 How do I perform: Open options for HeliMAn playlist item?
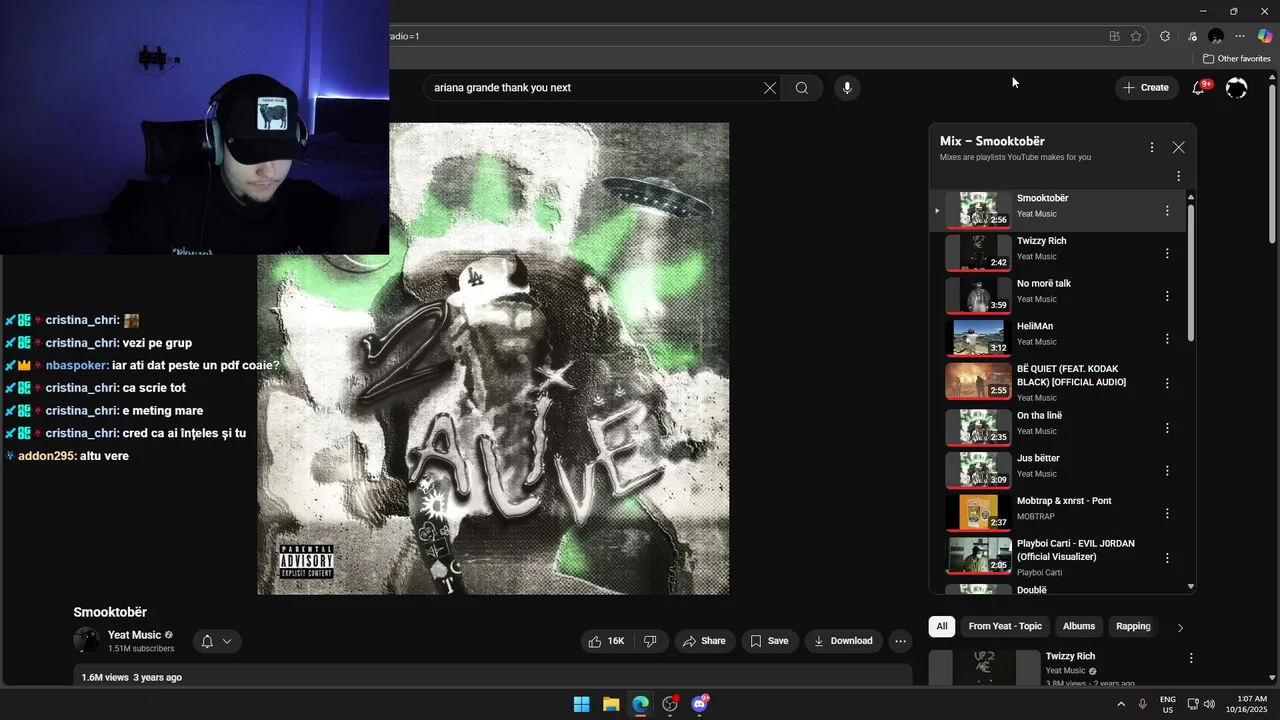tap(1167, 339)
